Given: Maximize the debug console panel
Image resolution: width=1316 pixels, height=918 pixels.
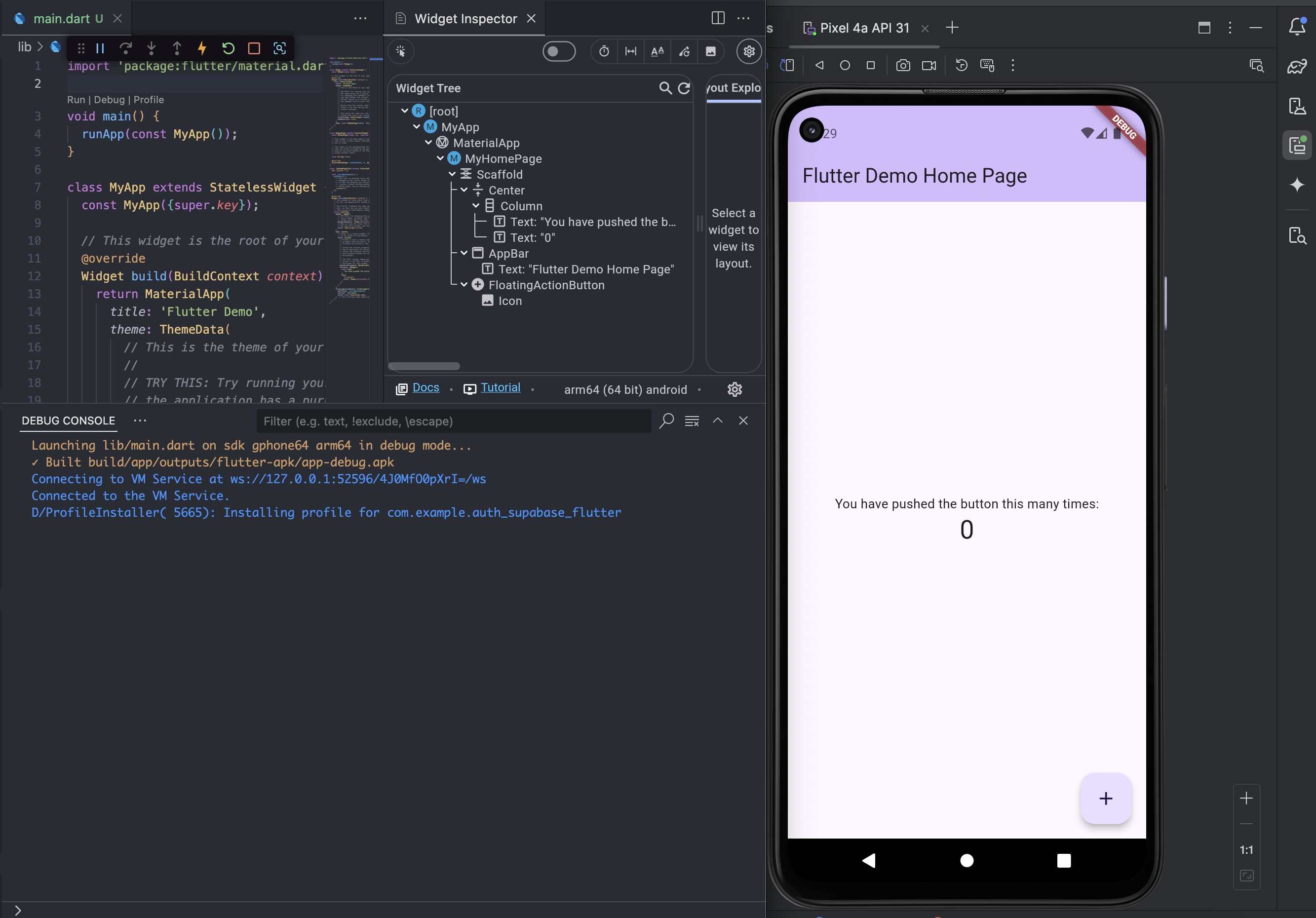Looking at the screenshot, I should pos(718,421).
